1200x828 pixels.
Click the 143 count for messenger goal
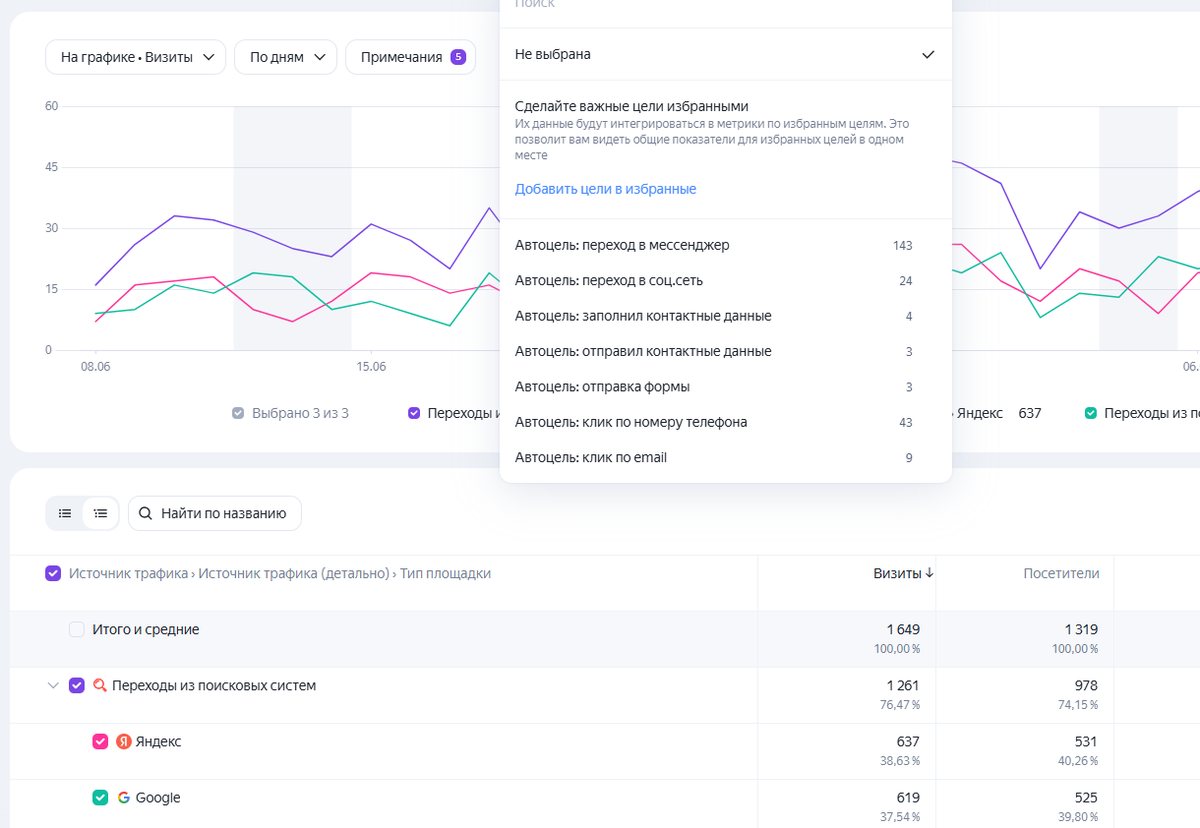tap(903, 245)
